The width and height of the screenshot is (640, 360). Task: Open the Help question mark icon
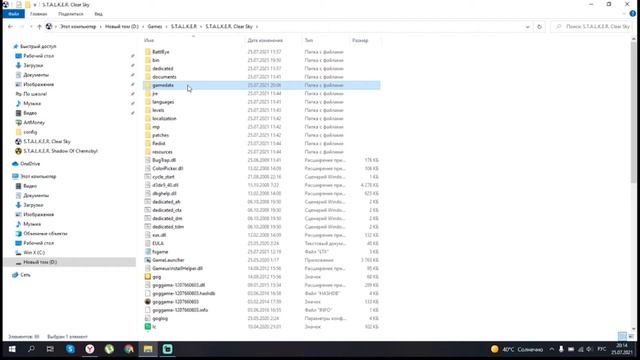[x=632, y=14]
